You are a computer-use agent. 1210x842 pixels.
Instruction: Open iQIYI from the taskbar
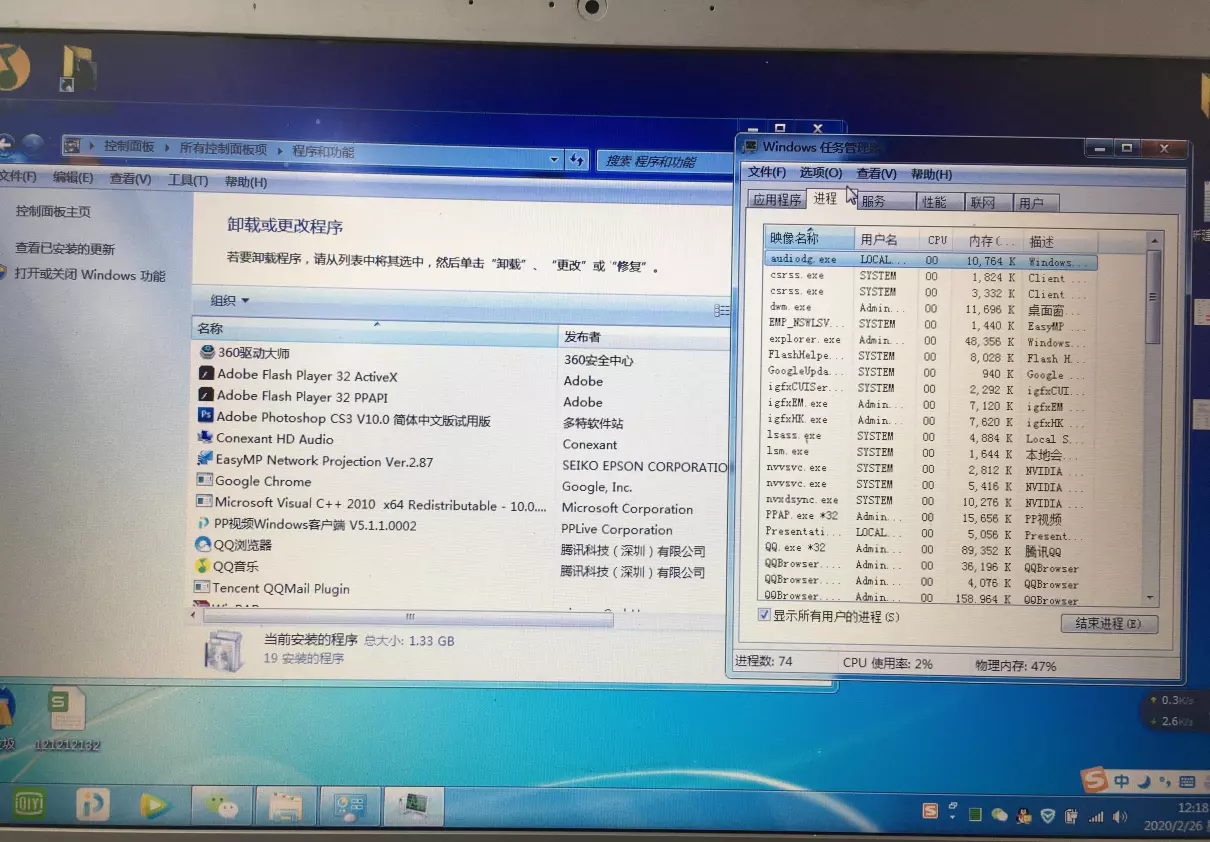pos(29,803)
